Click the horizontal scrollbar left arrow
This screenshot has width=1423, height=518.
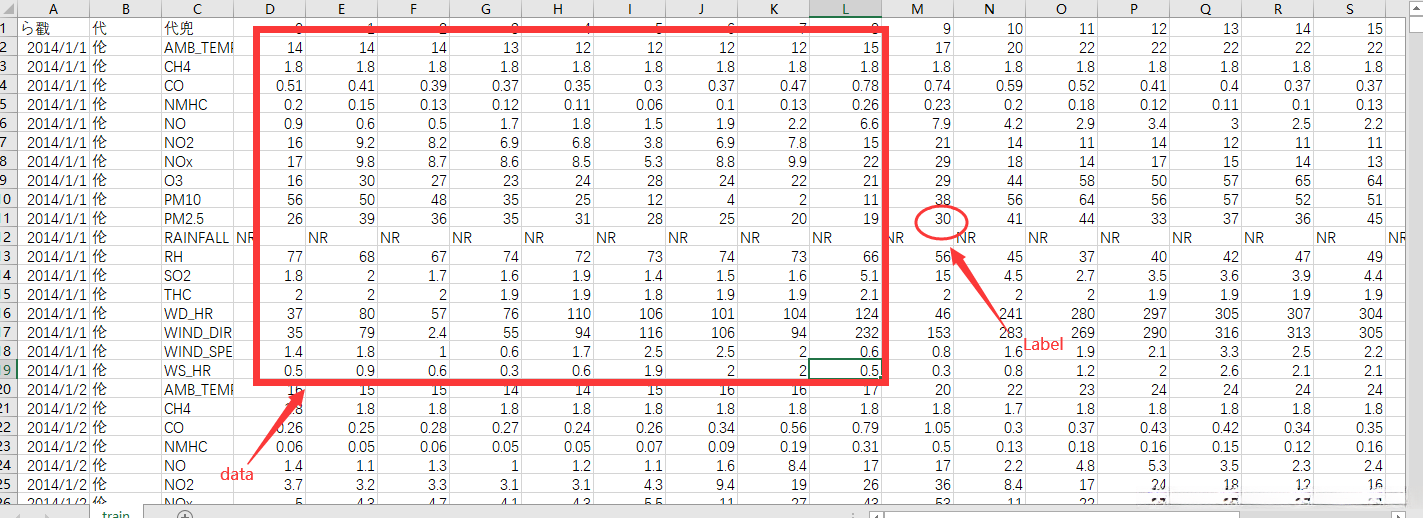click(878, 514)
